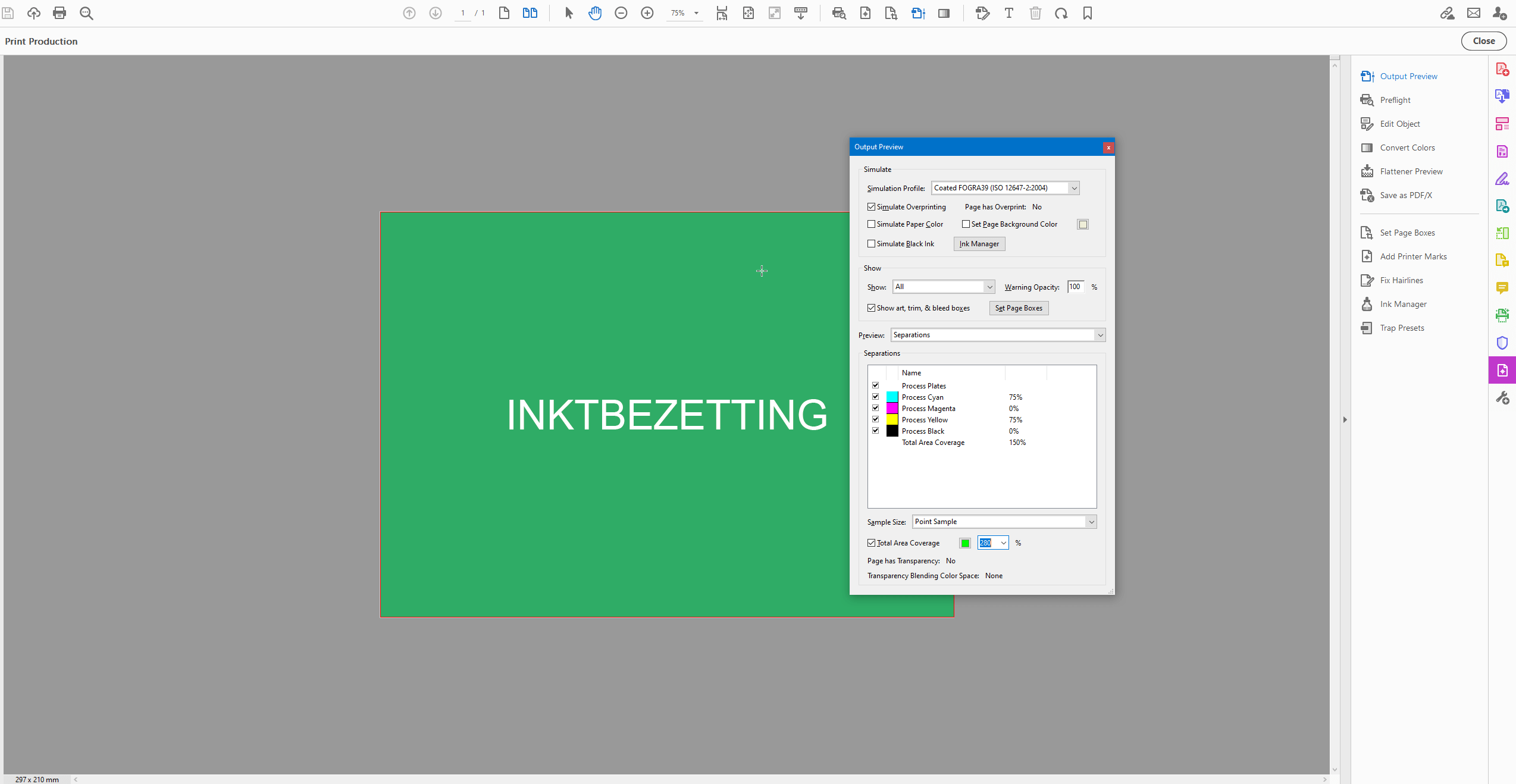The width and height of the screenshot is (1516, 784).
Task: Click the Ink Manager button in dialog
Action: [979, 244]
